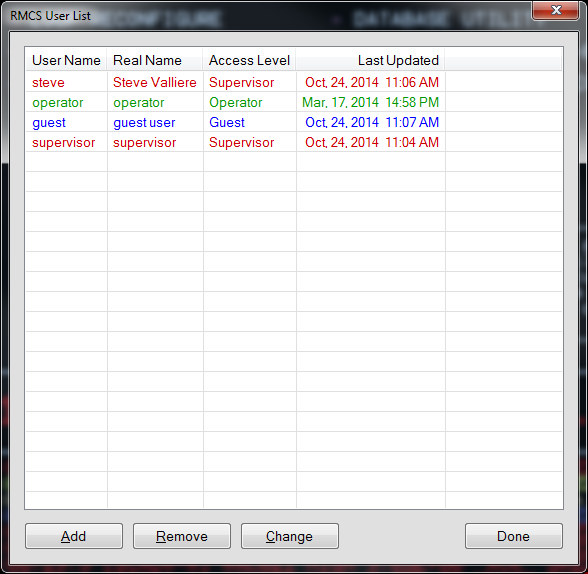Sort by the Access Level column header
The image size is (588, 574).
click(249, 60)
